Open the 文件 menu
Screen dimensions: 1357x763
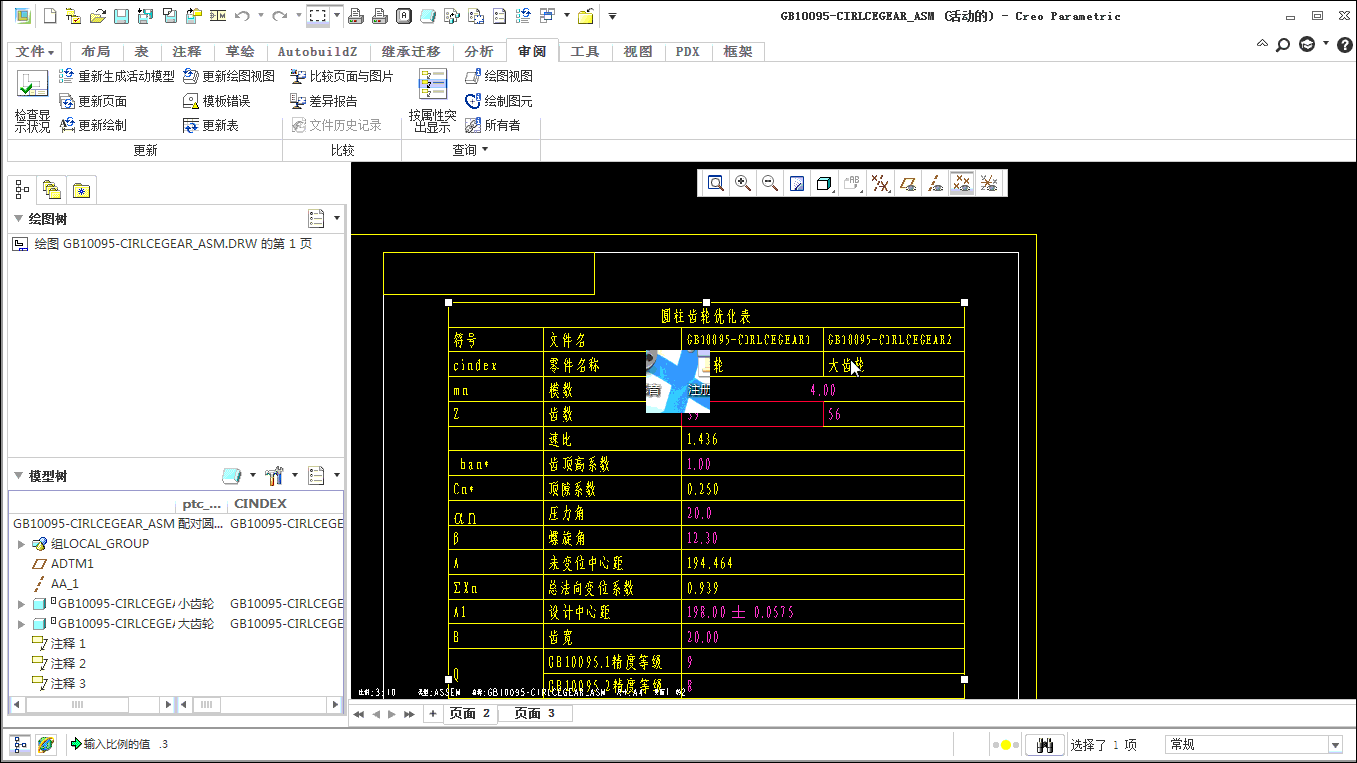coord(35,52)
